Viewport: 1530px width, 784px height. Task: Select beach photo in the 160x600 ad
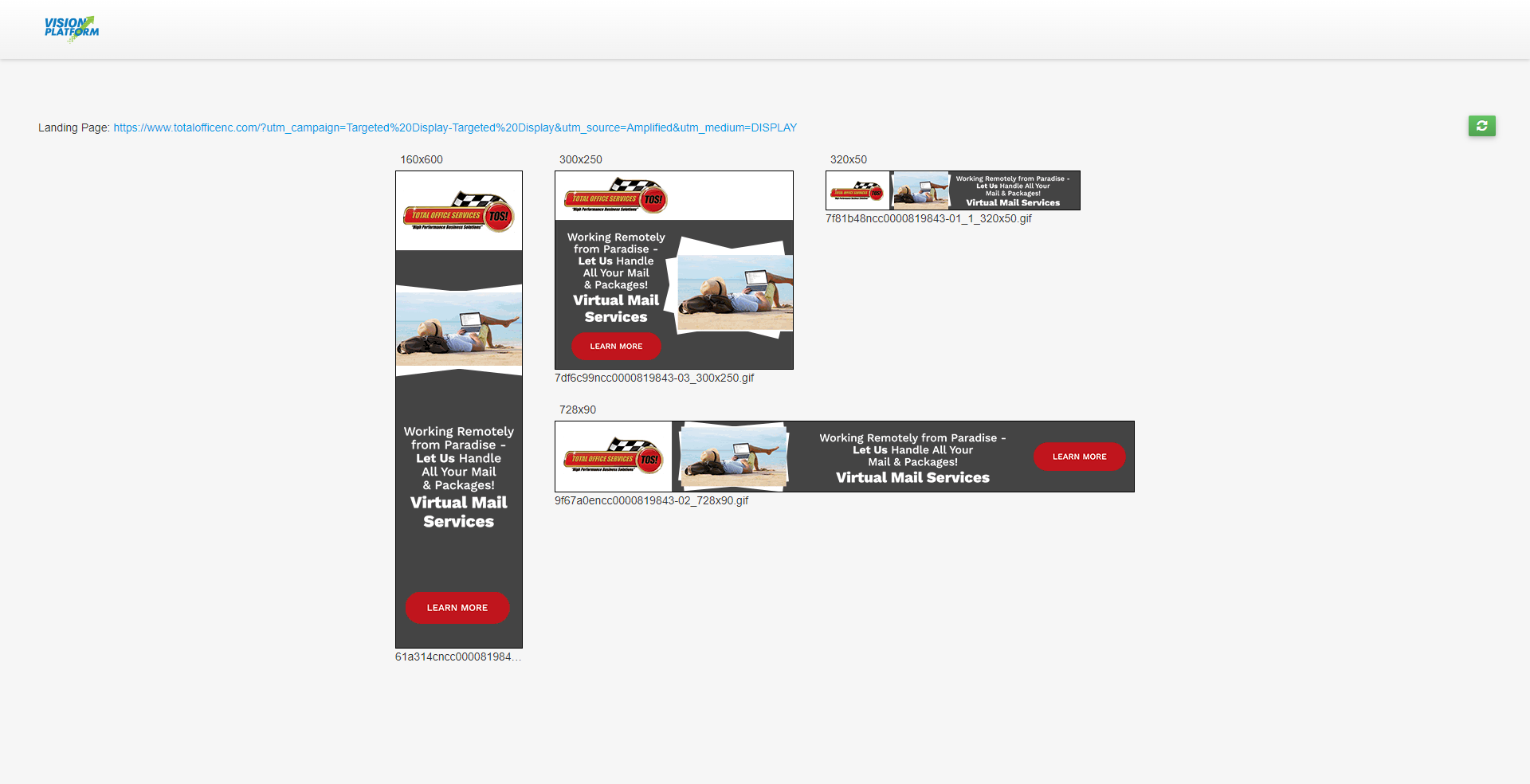coord(459,329)
